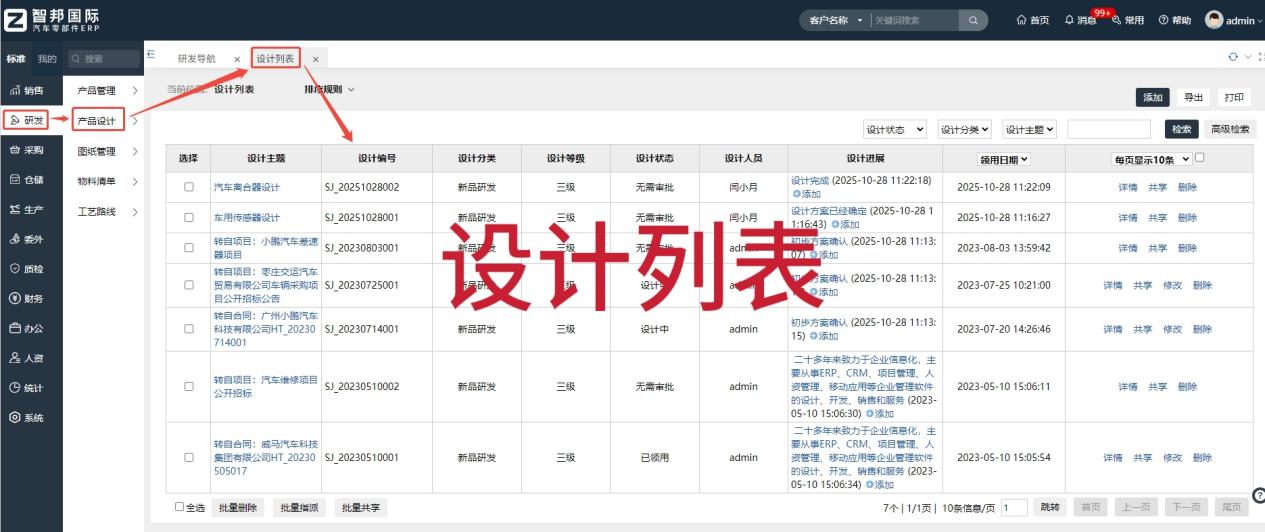The image size is (1265, 532).
Task: Open the 客户名称 search-type dropdown
Action: 836,20
